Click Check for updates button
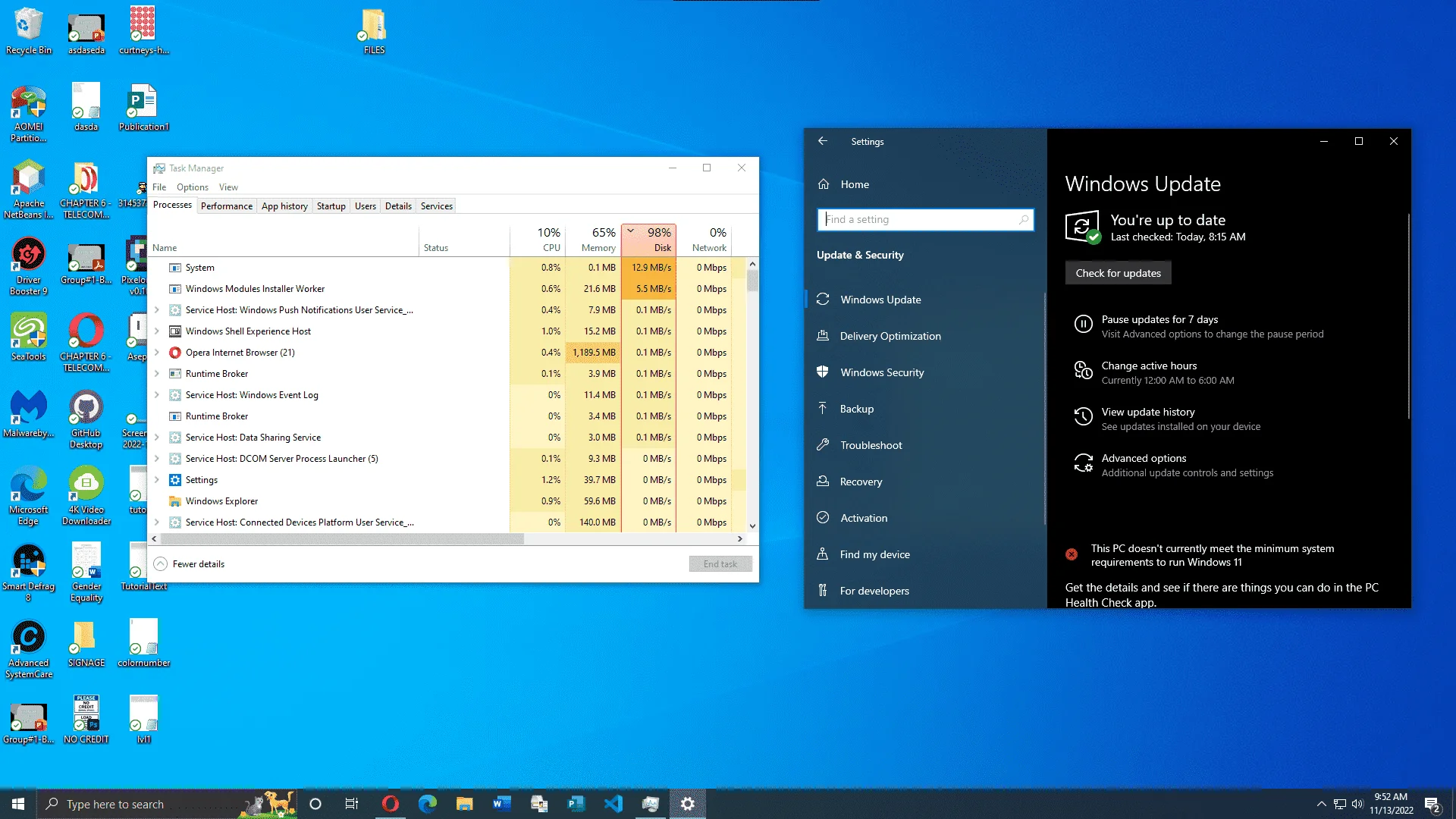 (x=1118, y=273)
